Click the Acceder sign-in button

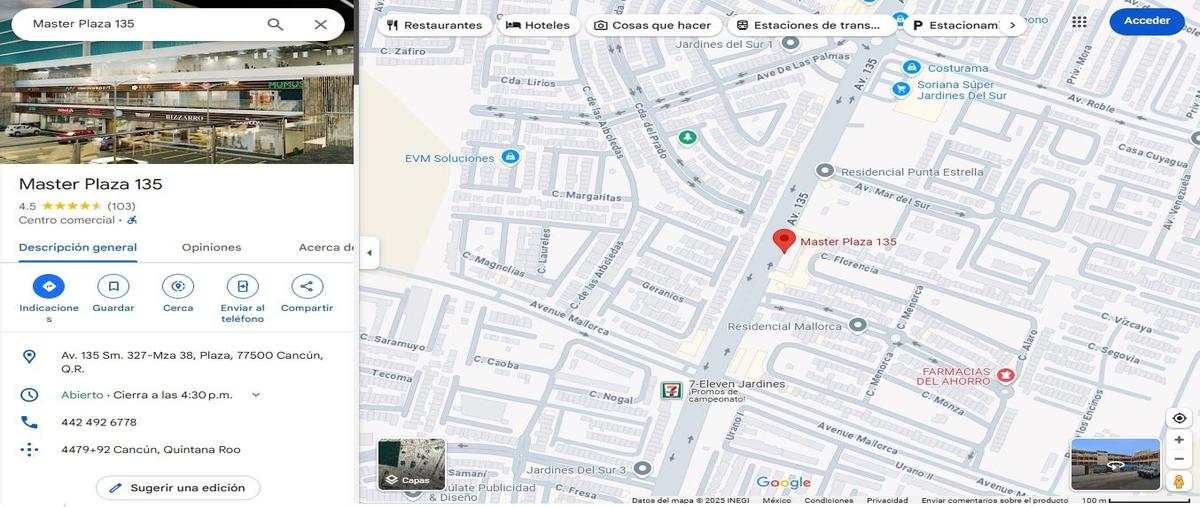pos(1146,21)
